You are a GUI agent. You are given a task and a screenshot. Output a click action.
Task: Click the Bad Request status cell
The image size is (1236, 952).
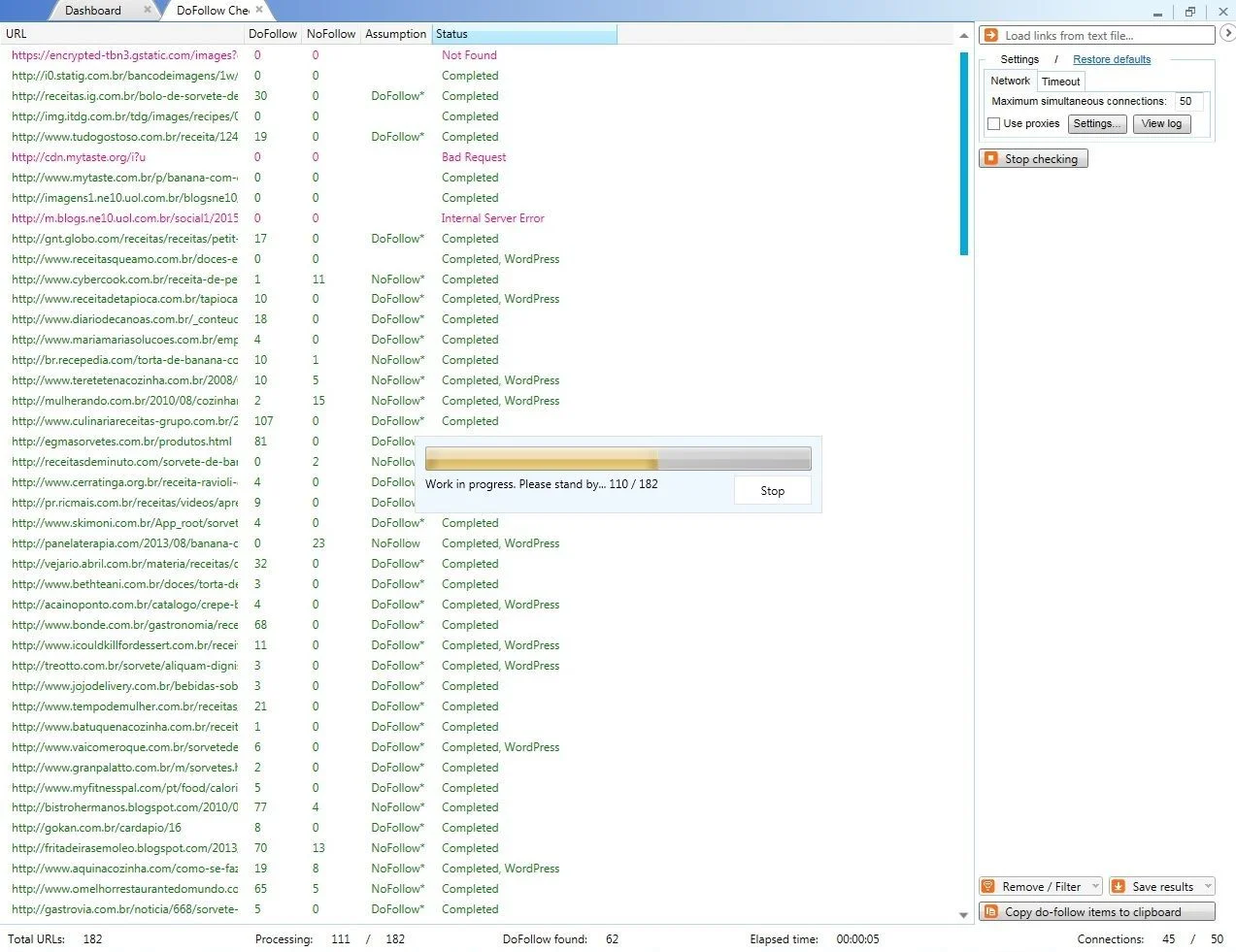point(474,157)
